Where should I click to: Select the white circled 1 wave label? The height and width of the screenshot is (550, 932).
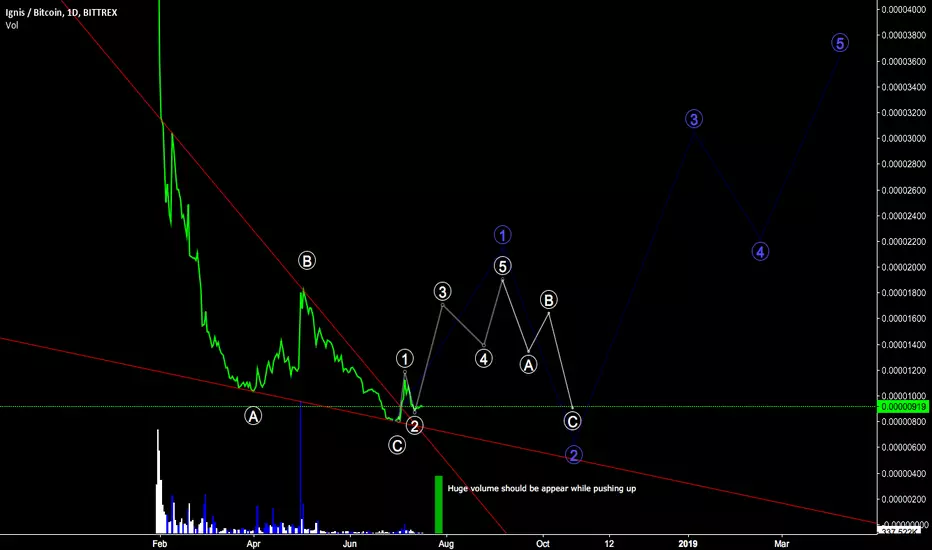tap(405, 359)
